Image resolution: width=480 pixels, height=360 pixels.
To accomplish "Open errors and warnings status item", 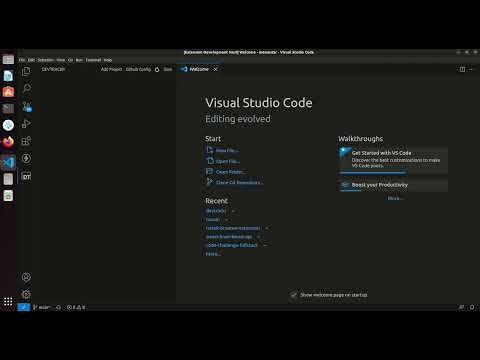I will (76, 307).
